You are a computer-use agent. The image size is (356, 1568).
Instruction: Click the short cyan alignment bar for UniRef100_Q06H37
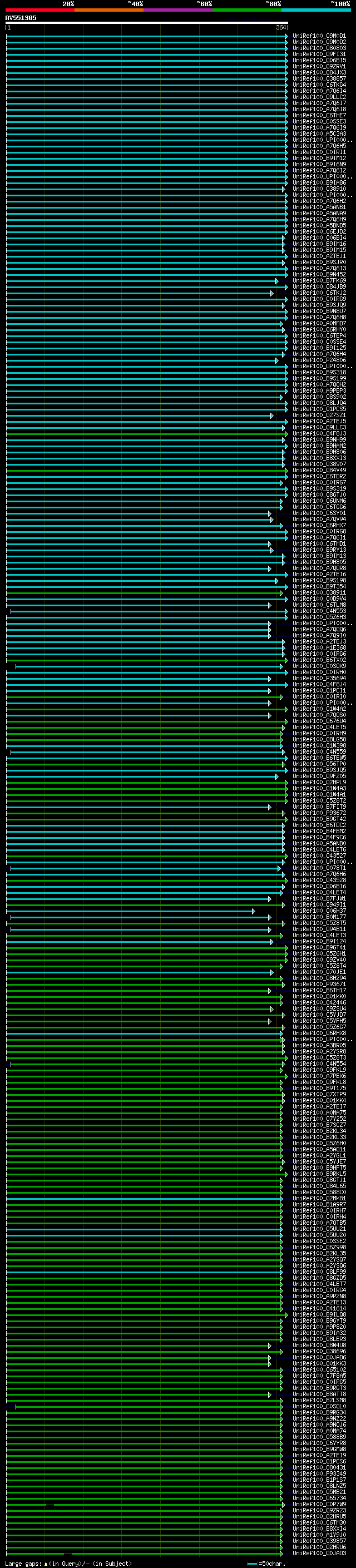click(x=130, y=911)
